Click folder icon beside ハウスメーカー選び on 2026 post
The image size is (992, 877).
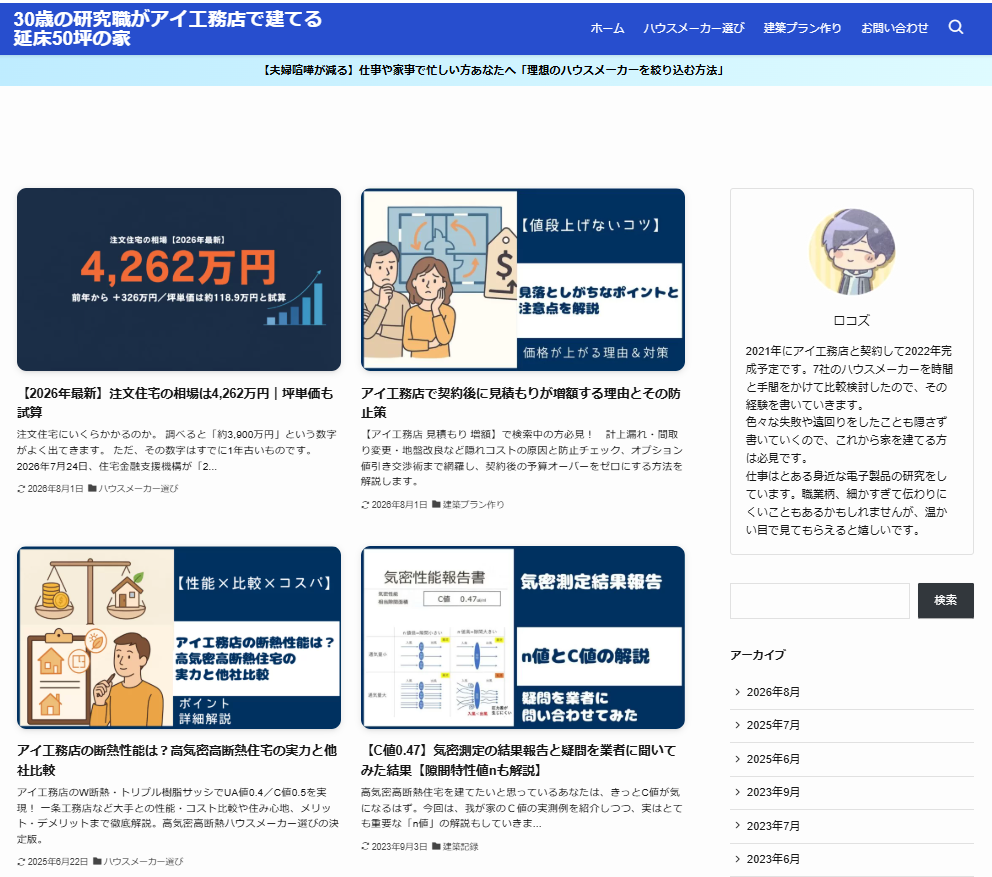(x=92, y=488)
